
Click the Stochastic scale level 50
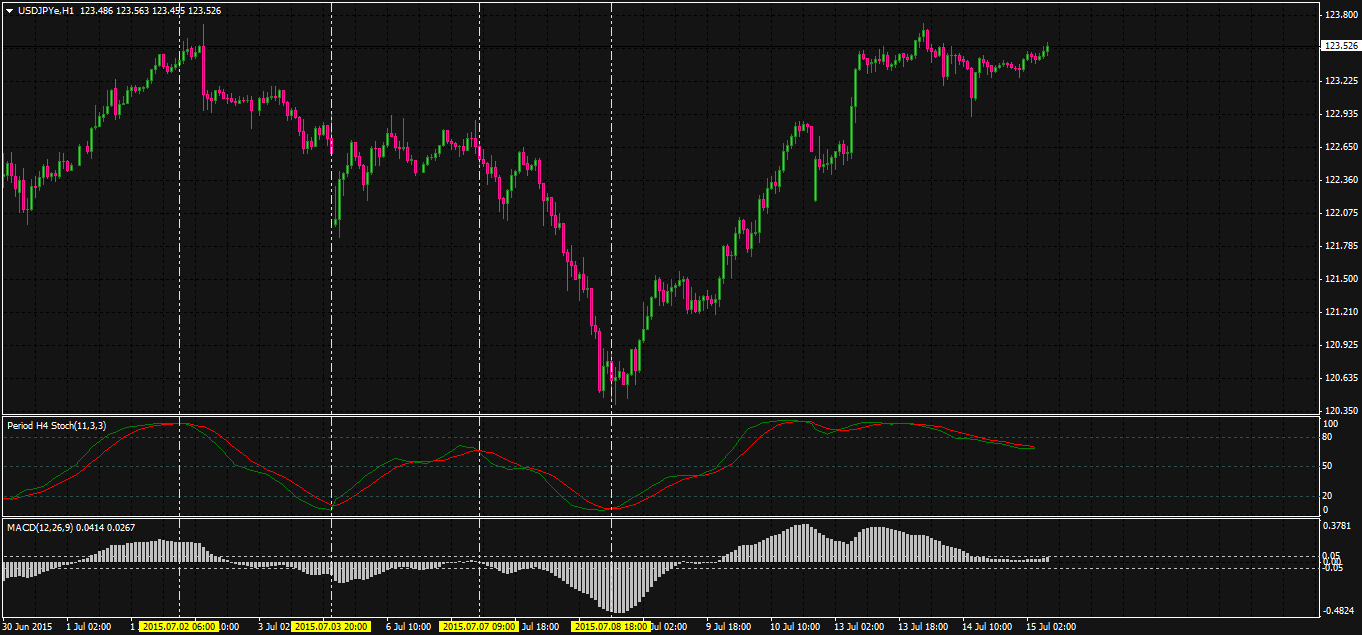(x=1328, y=467)
